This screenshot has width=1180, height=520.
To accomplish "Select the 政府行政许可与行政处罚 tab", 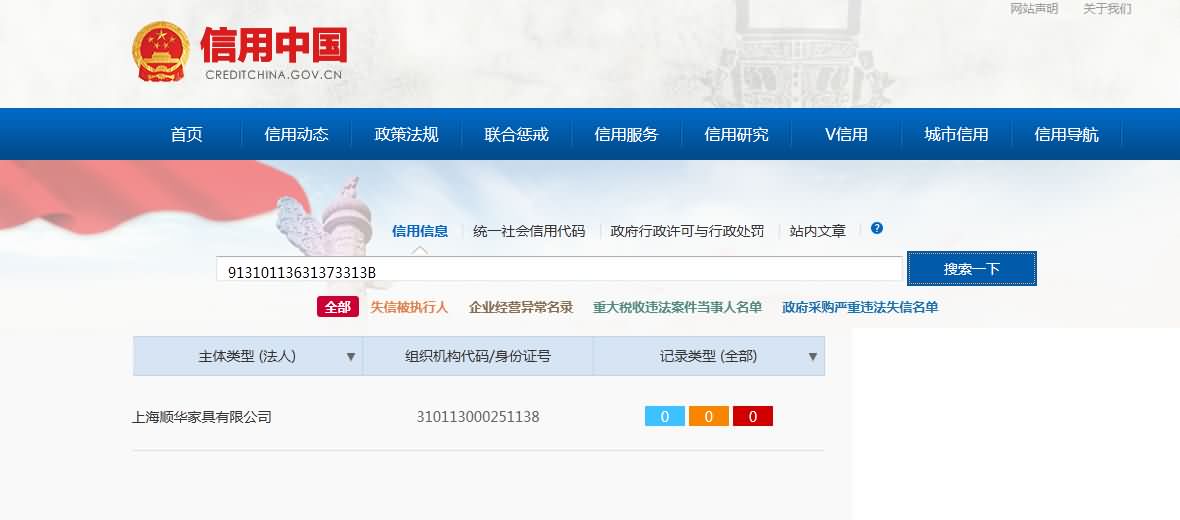I will click(x=687, y=231).
